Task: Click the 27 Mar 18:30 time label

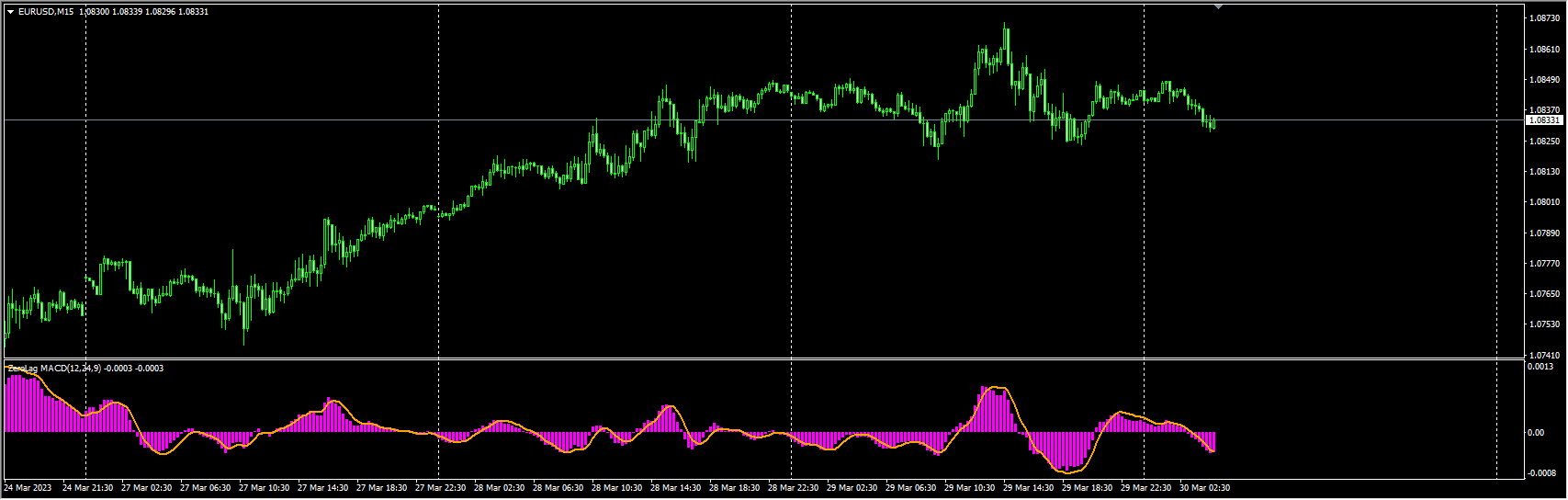Action: coord(382,488)
